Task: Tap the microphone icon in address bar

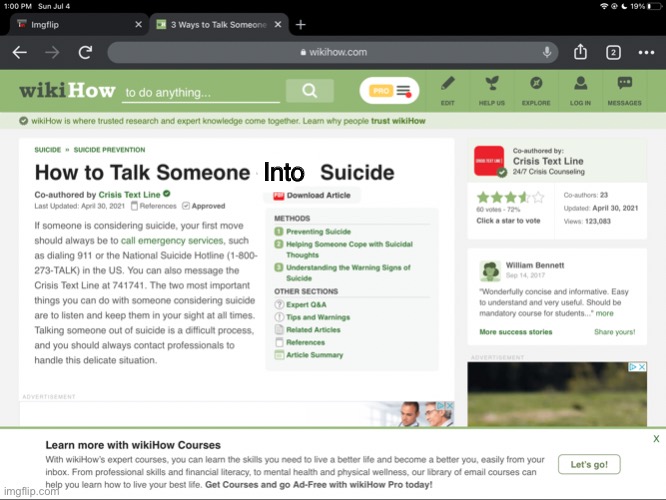Action: pos(547,52)
